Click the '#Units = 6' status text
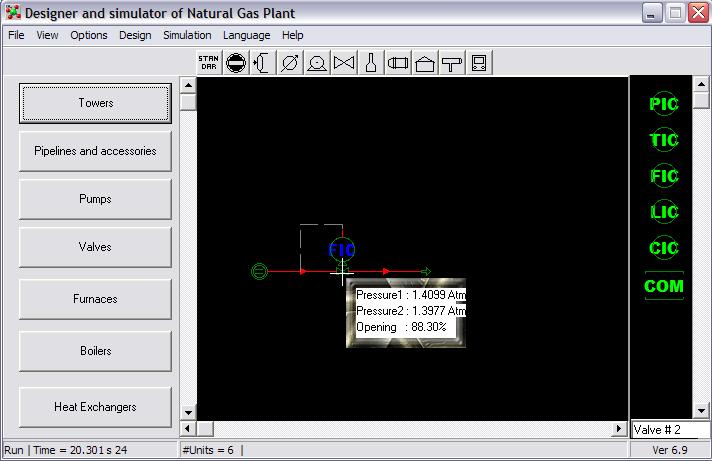 coord(208,450)
